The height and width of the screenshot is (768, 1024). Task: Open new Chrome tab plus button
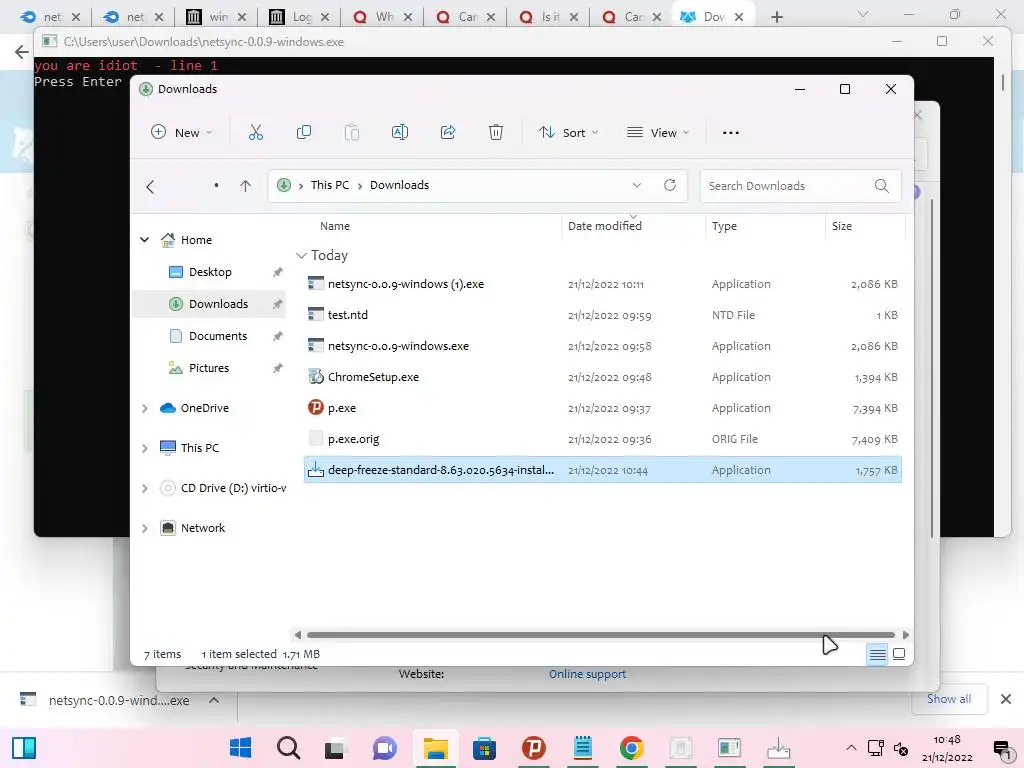point(776,17)
